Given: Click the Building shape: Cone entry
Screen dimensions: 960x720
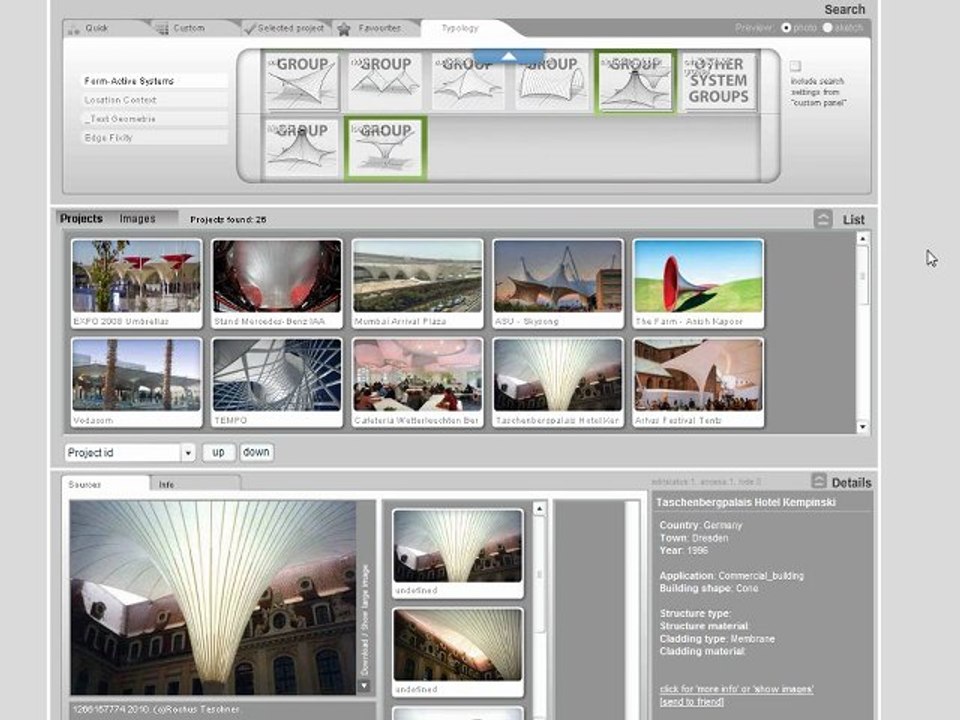Looking at the screenshot, I should pyautogui.click(x=709, y=588).
